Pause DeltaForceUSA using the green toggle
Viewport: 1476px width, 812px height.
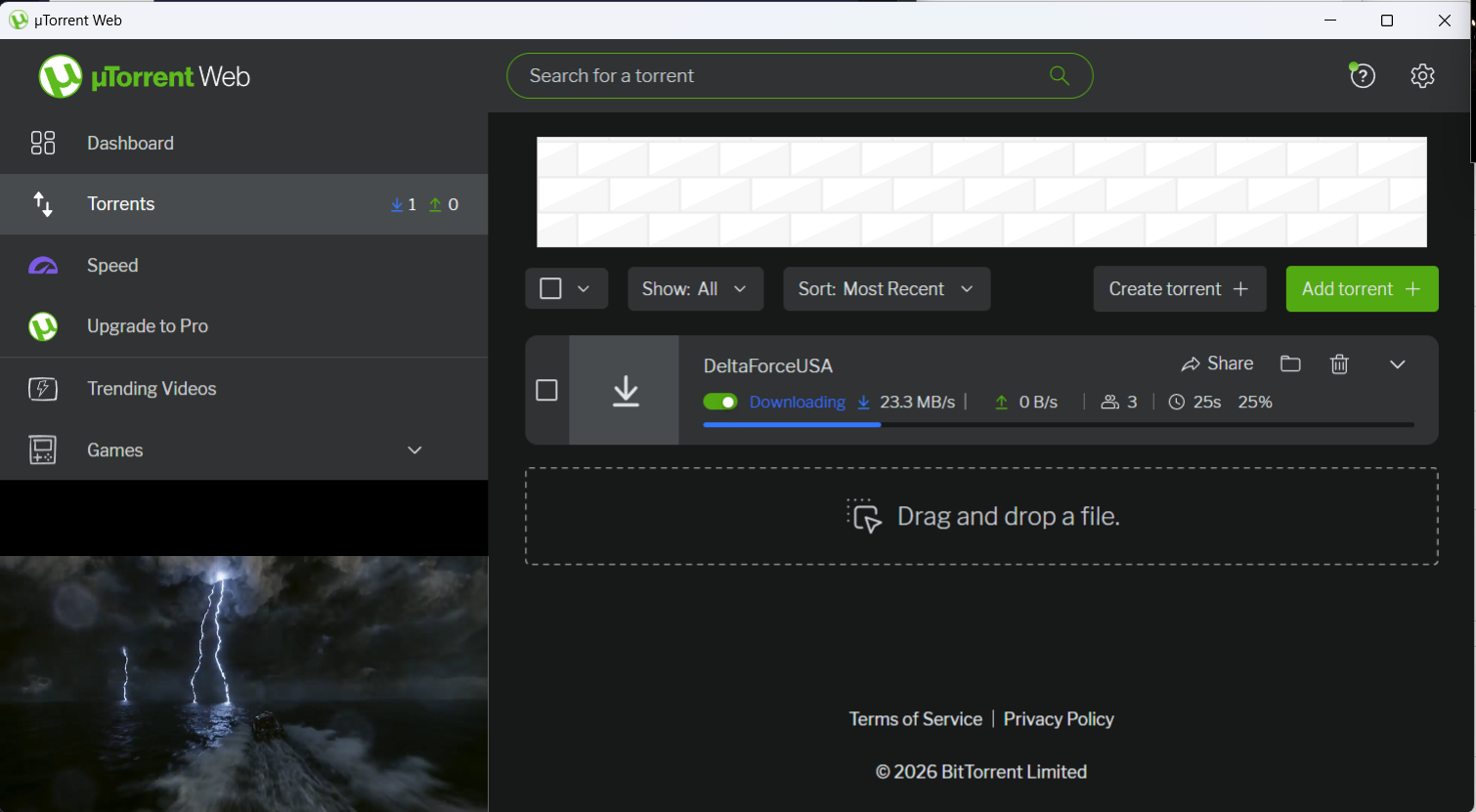click(720, 402)
